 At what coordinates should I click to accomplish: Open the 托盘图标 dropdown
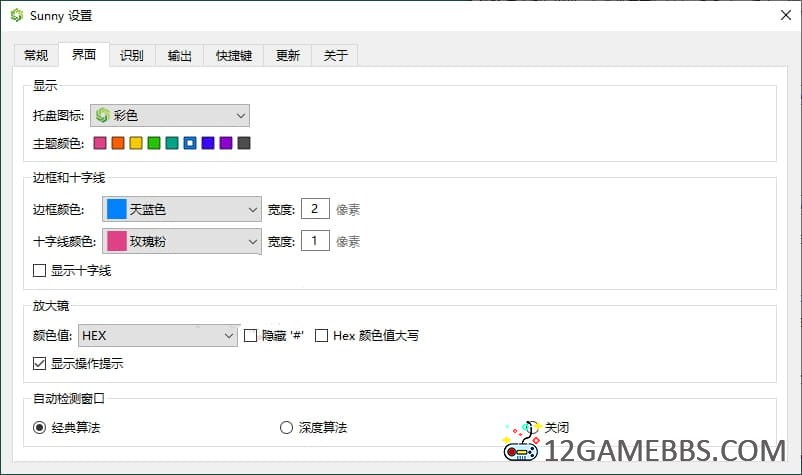tap(169, 116)
